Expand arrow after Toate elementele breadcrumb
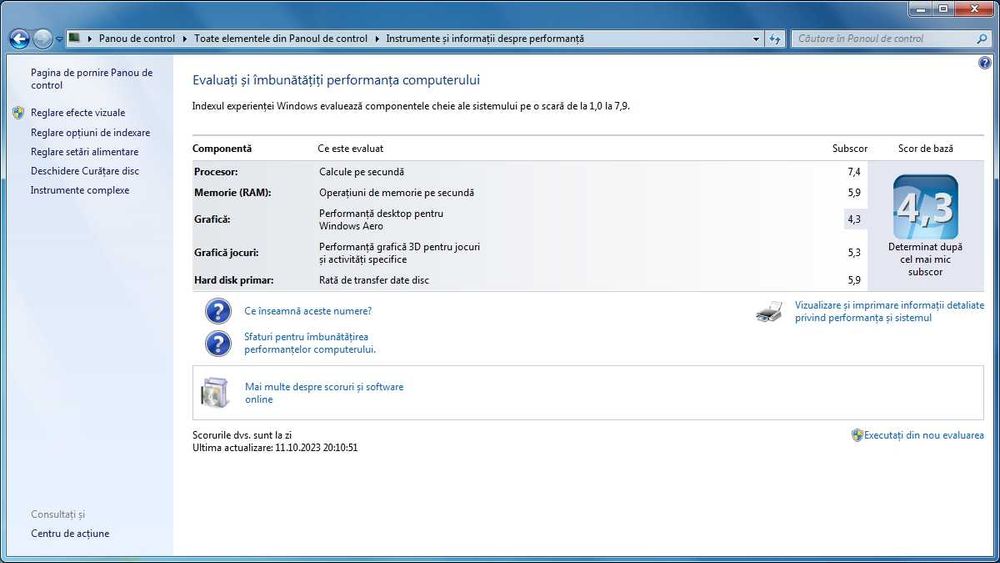1000x563 pixels. pos(377,39)
